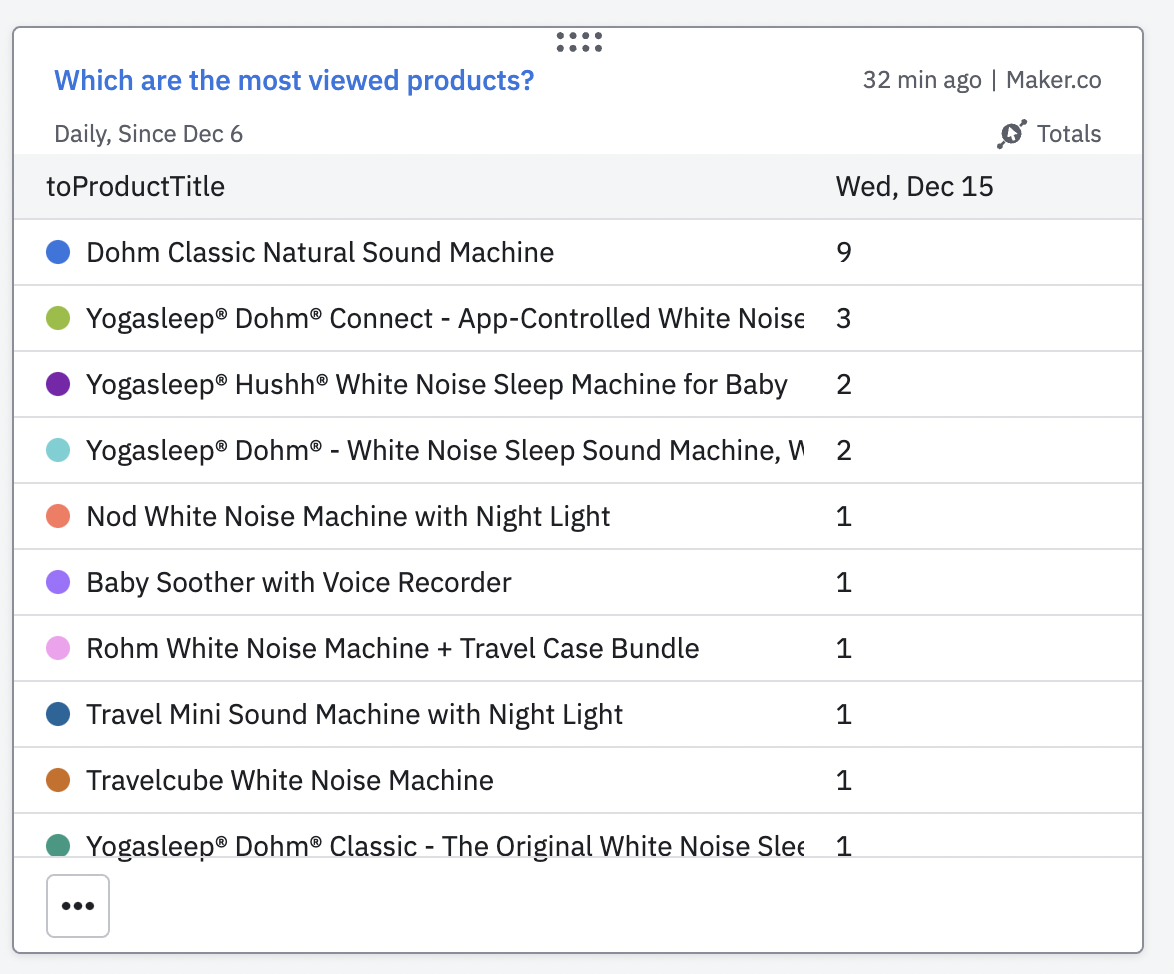Select Travelcube White Noise Machine row text
The height and width of the screenshot is (974, 1174).
pyautogui.click(x=290, y=780)
